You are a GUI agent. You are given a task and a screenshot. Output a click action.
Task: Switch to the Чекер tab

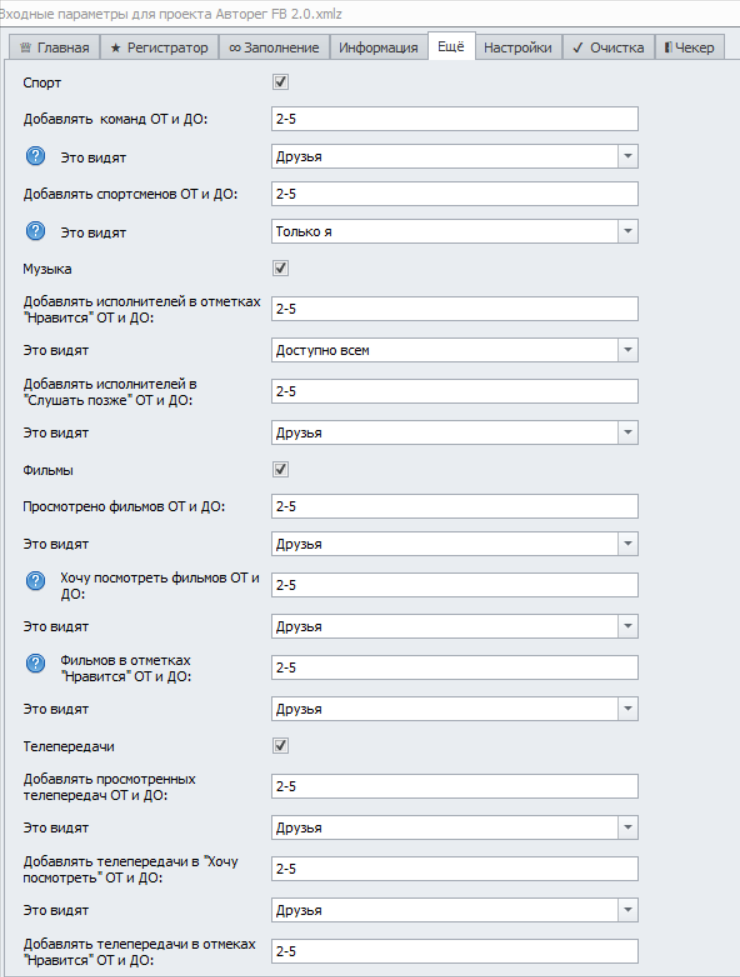click(689, 48)
